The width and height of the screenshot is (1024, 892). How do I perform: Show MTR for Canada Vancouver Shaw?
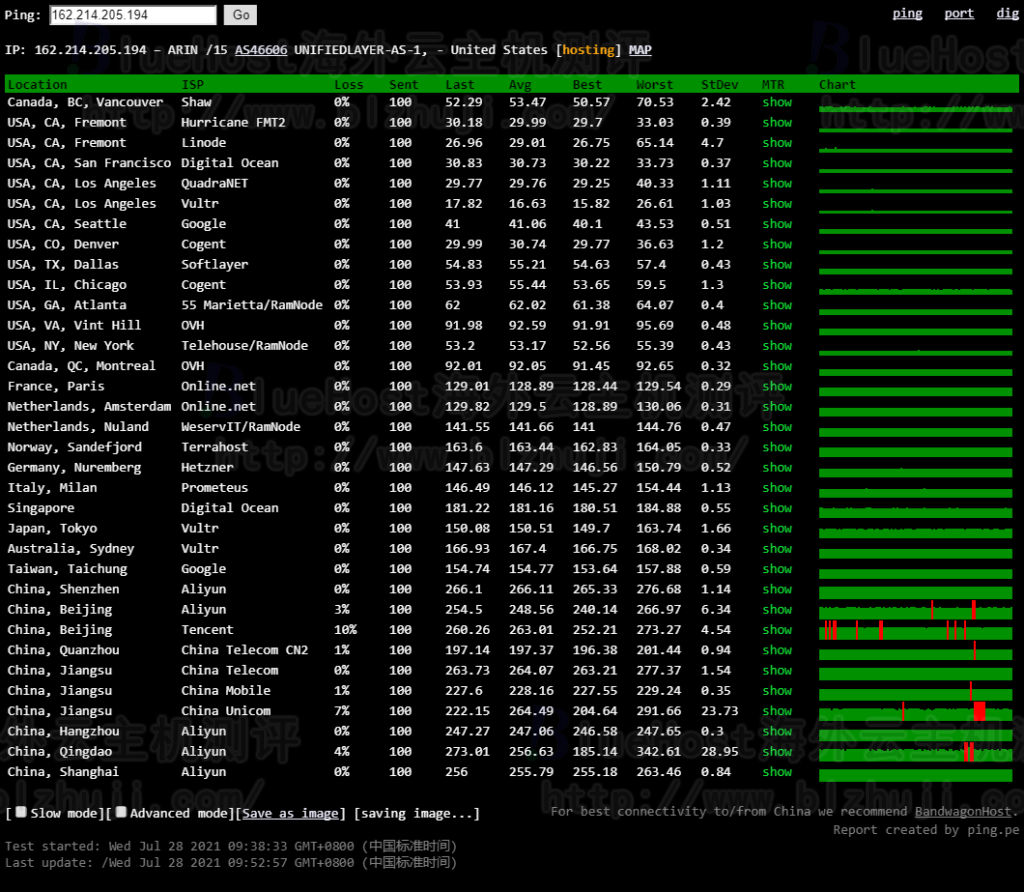[776, 103]
